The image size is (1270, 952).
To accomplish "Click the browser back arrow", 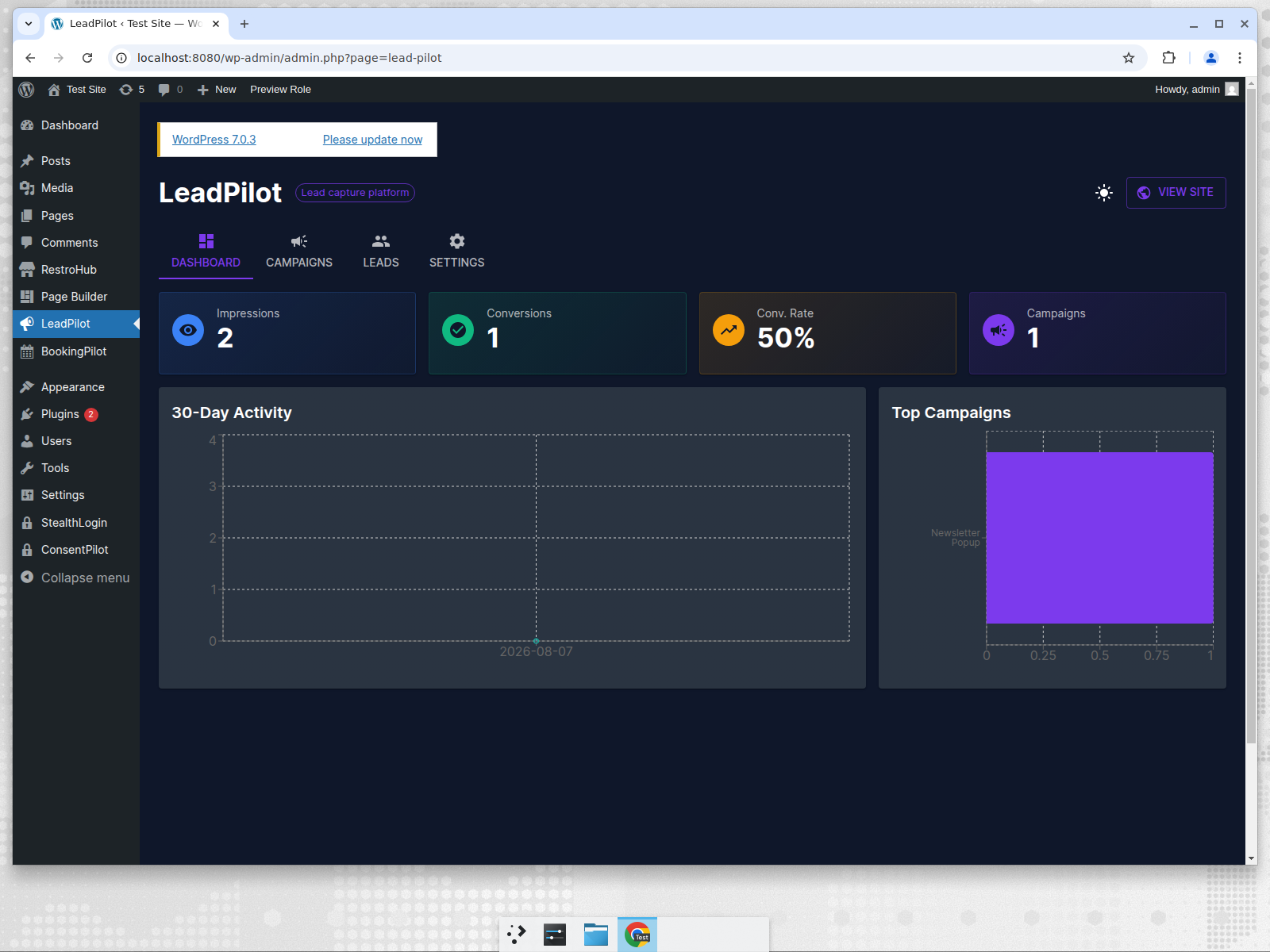I will click(30, 58).
